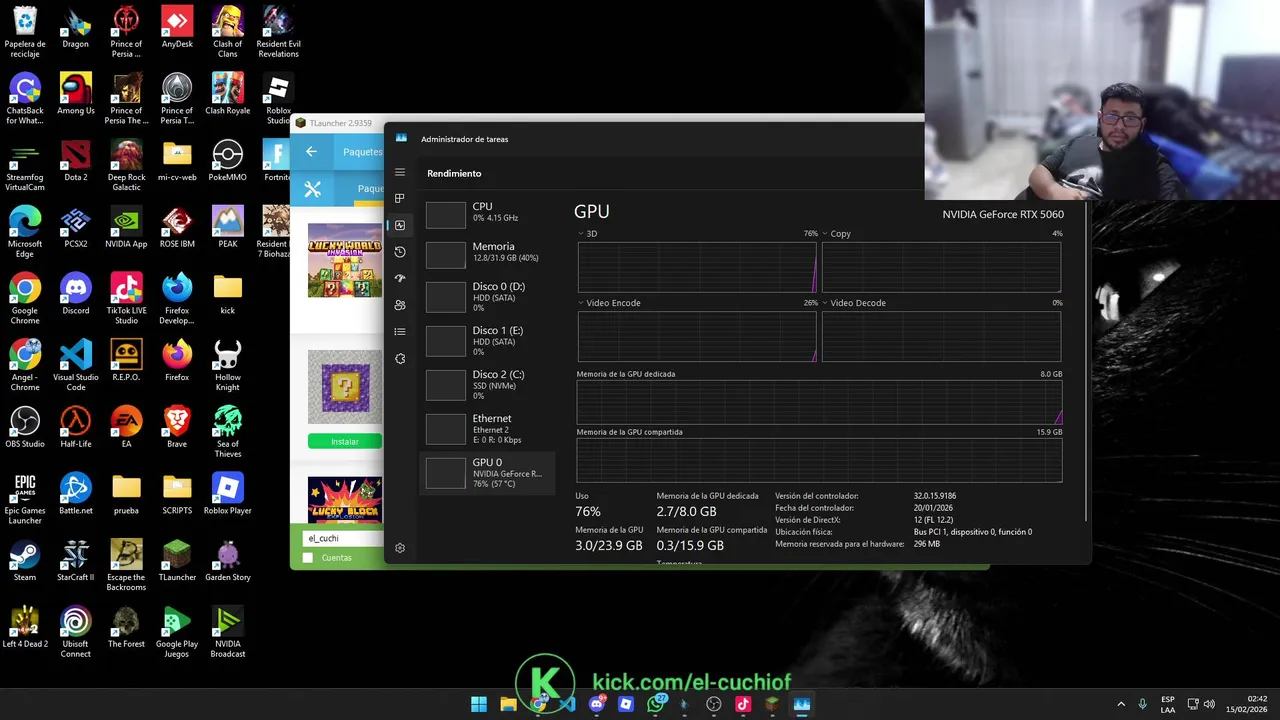Open Task Manager hamburger navigation menu
1280x720 pixels.
click(x=400, y=172)
